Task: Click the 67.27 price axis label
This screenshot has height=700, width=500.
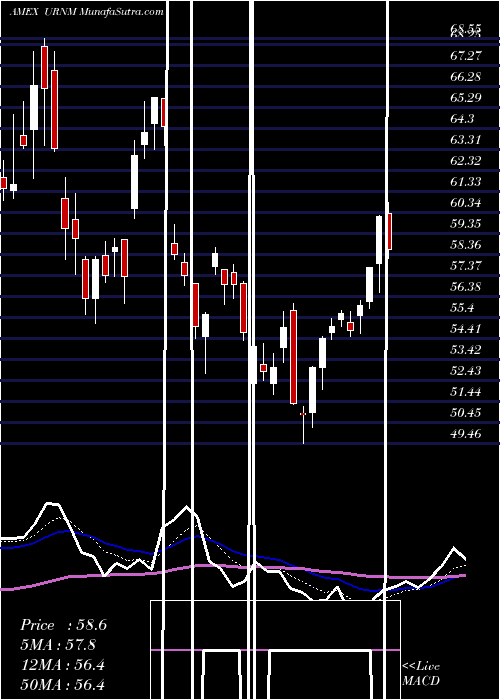Action: pos(466,56)
